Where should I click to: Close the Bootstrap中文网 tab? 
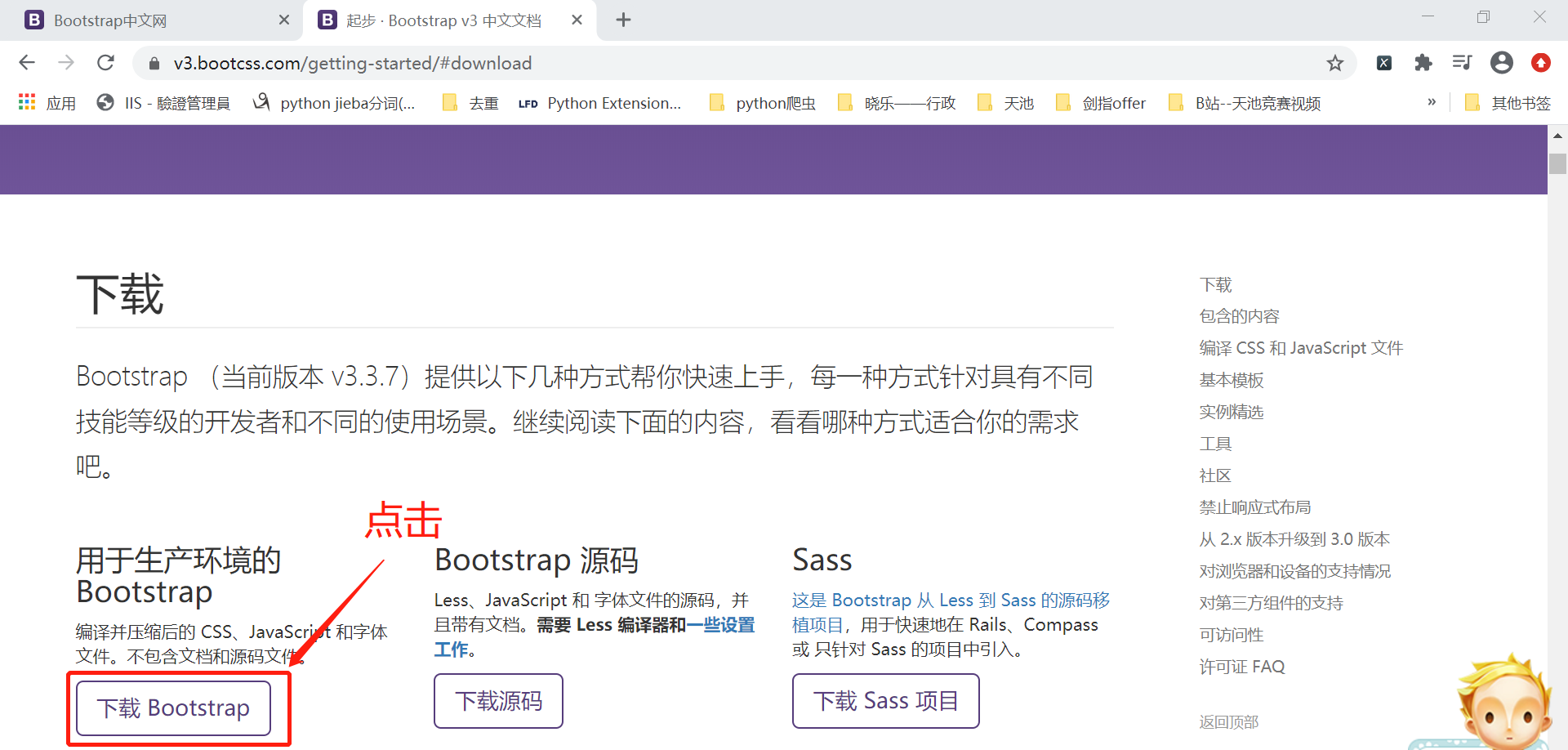point(284,20)
